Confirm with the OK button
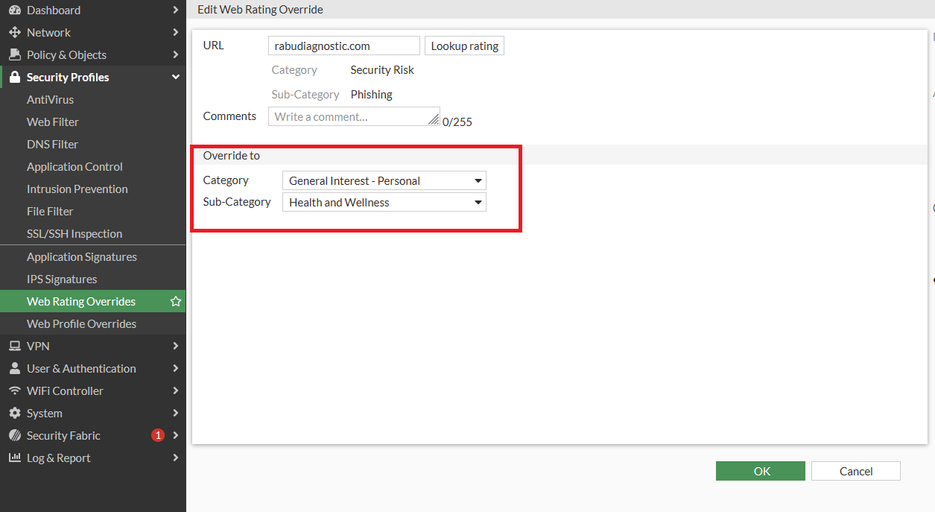The width and height of the screenshot is (935, 512). 760,471
